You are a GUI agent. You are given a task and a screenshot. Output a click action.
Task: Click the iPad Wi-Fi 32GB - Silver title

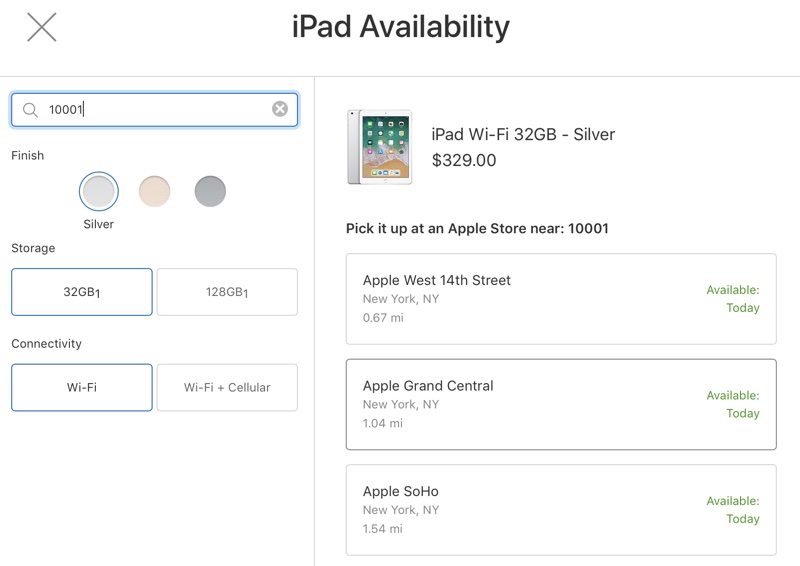[523, 134]
